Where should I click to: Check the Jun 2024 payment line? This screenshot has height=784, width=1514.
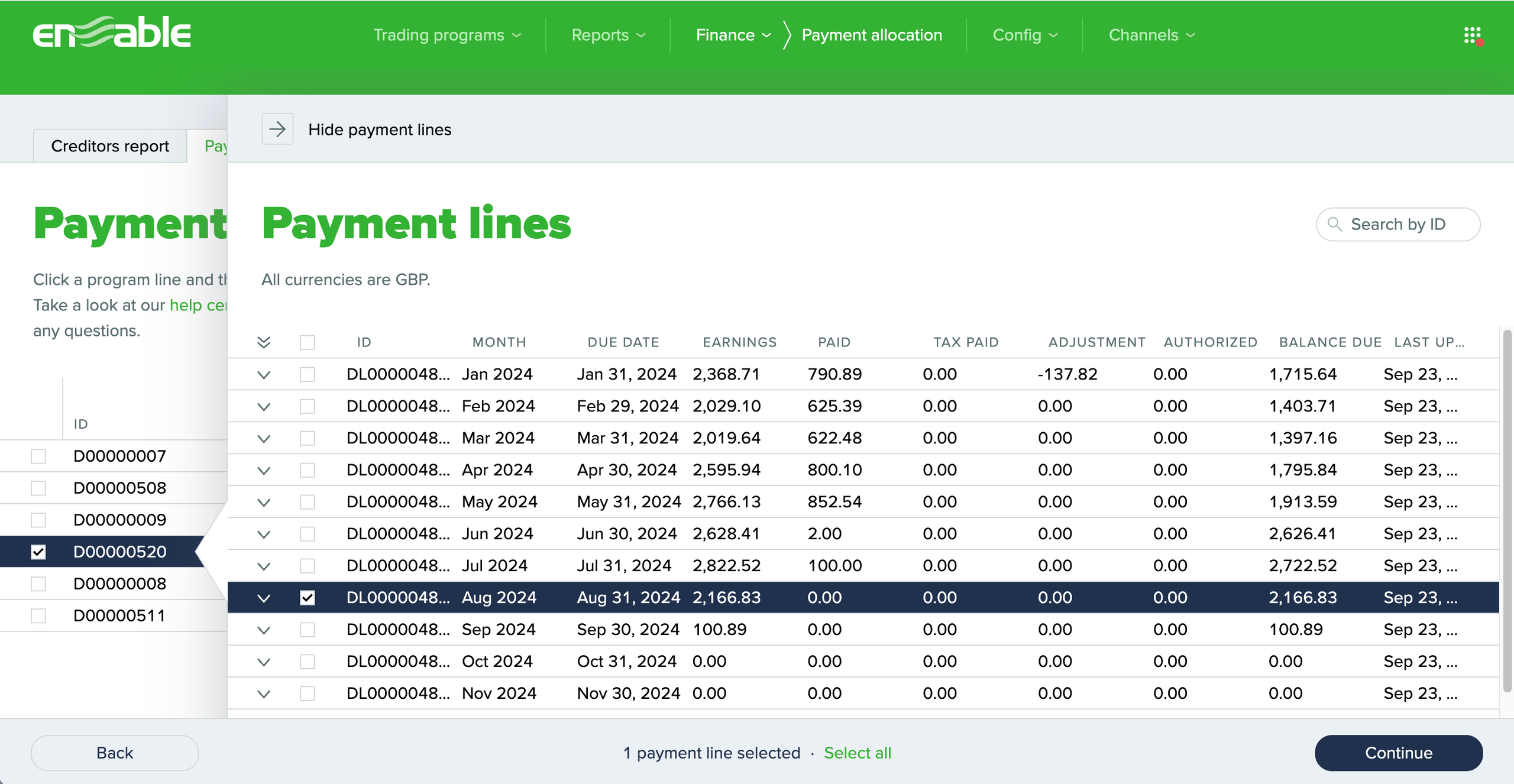(308, 534)
